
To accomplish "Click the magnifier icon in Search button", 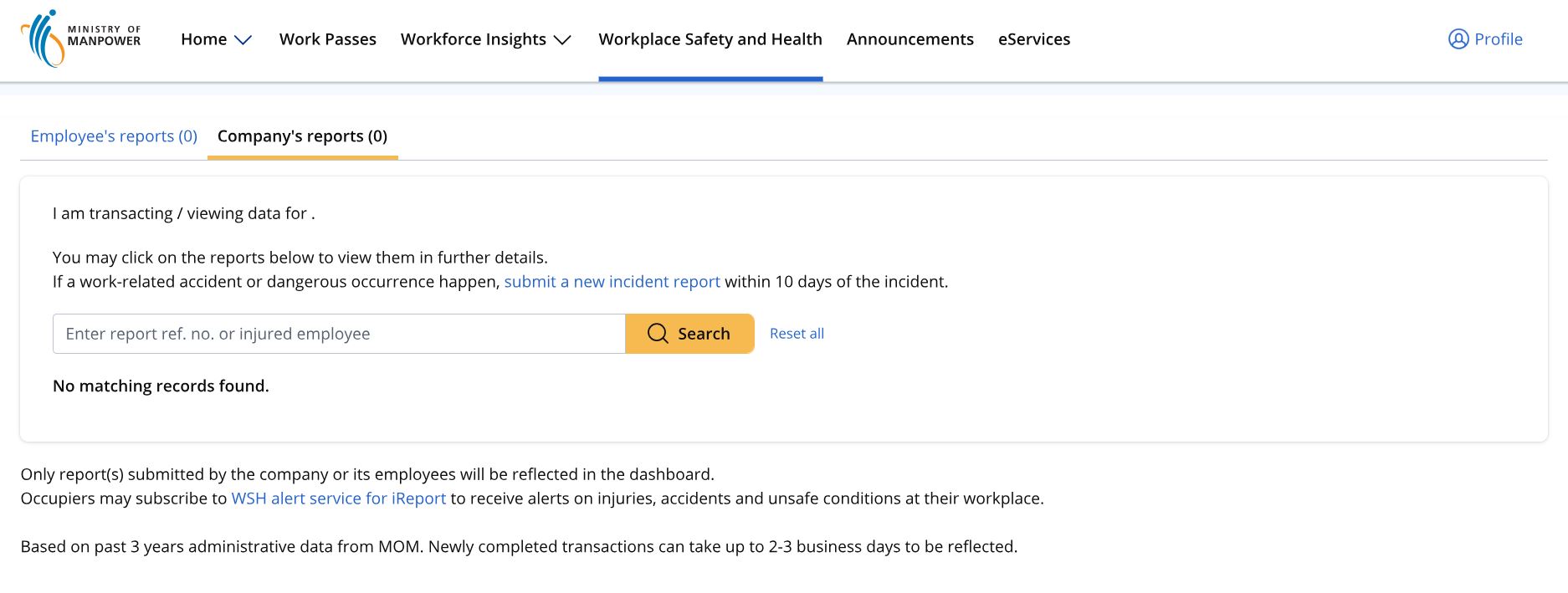I will coord(658,334).
